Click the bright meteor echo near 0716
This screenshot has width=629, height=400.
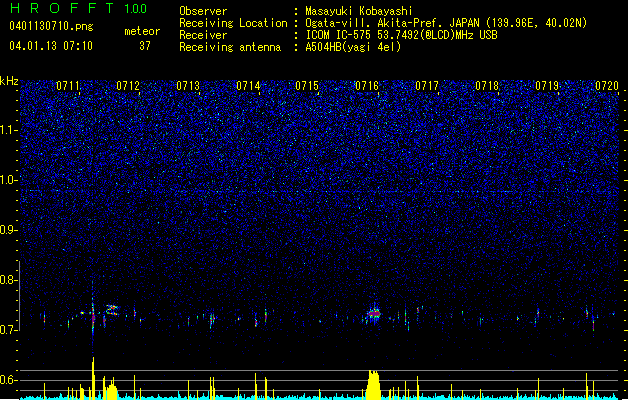pos(374,314)
